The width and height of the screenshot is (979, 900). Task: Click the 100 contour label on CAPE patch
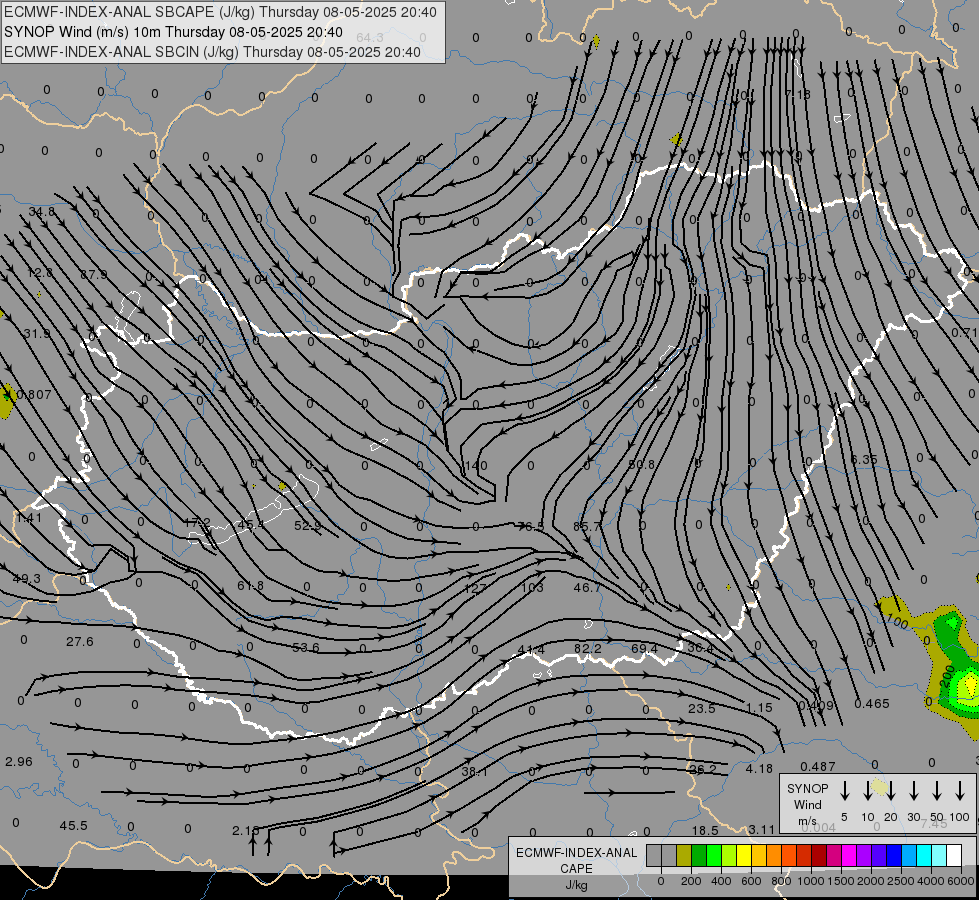897,621
